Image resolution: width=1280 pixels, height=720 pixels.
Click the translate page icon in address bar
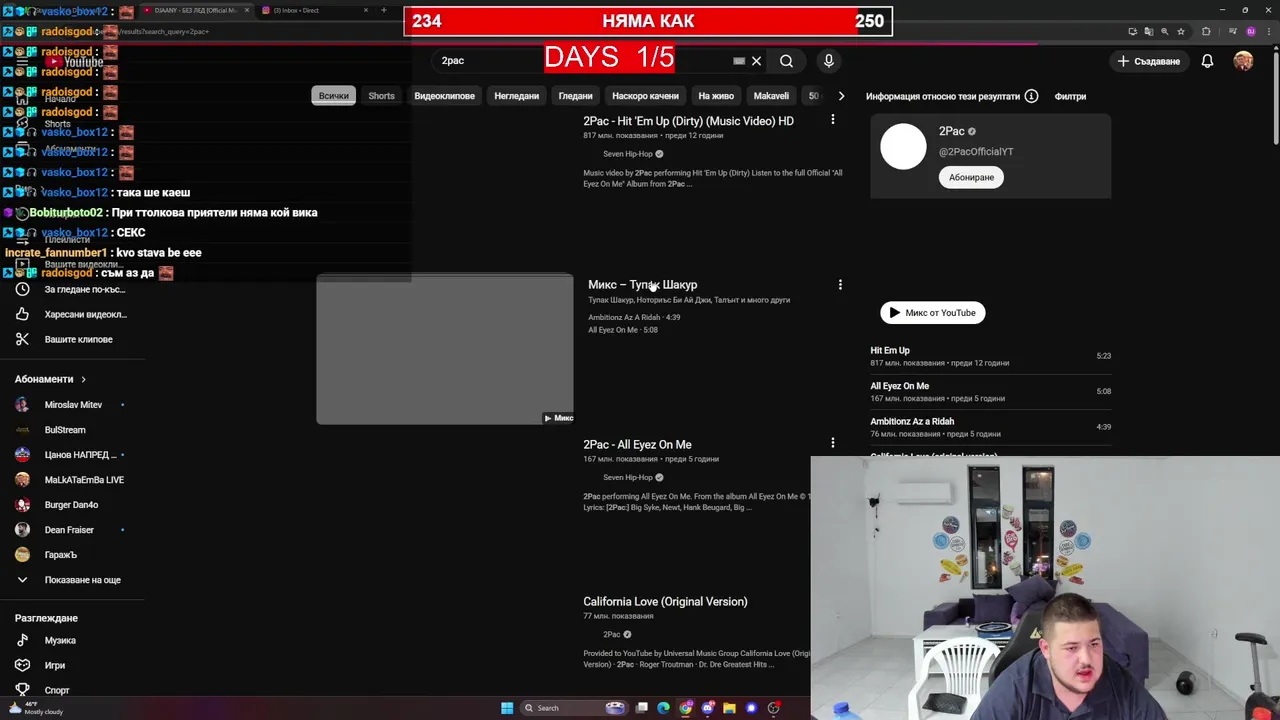click(1148, 31)
